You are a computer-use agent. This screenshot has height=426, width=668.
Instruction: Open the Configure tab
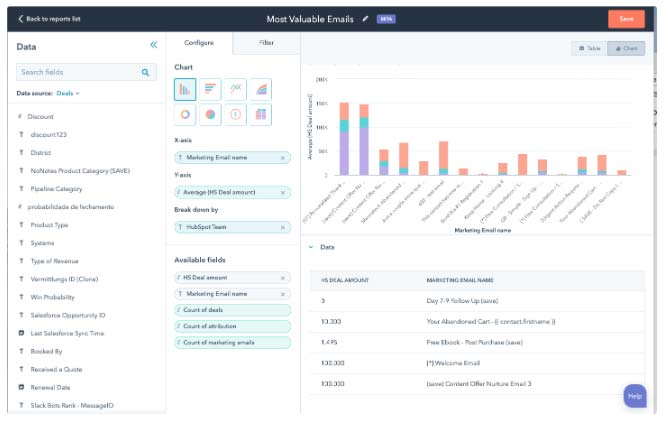[x=199, y=43]
